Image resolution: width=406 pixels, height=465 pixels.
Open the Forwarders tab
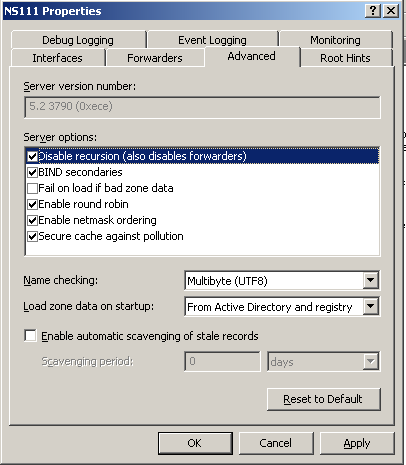click(x=155, y=58)
